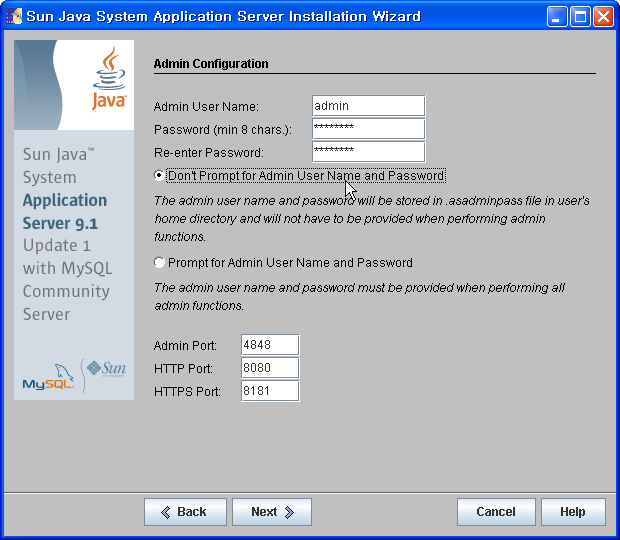Go back with the Back button

pos(185,512)
